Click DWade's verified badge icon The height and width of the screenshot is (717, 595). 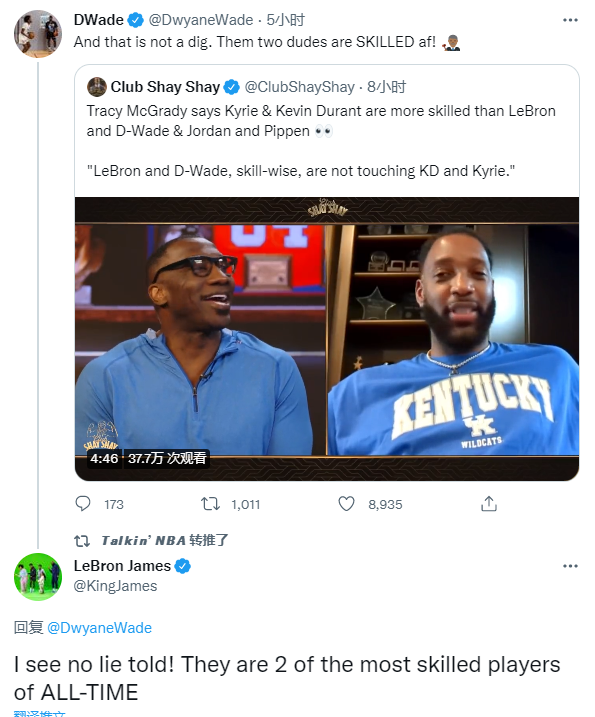[135, 20]
